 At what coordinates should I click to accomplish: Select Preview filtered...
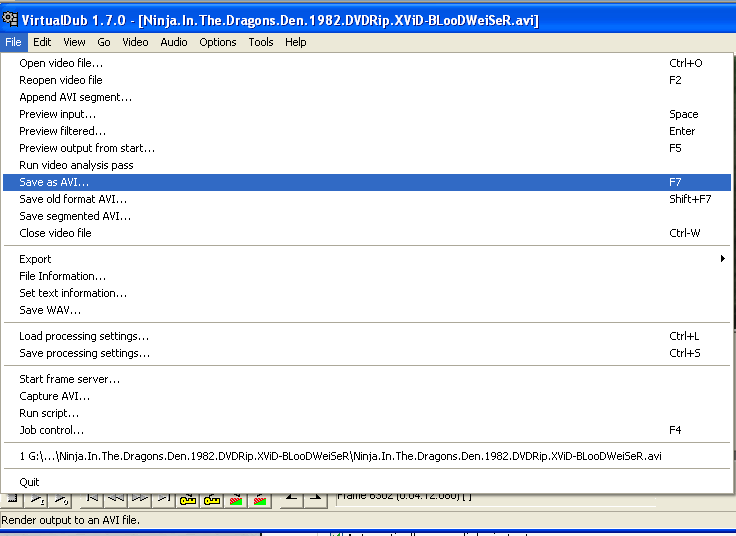click(x=367, y=131)
